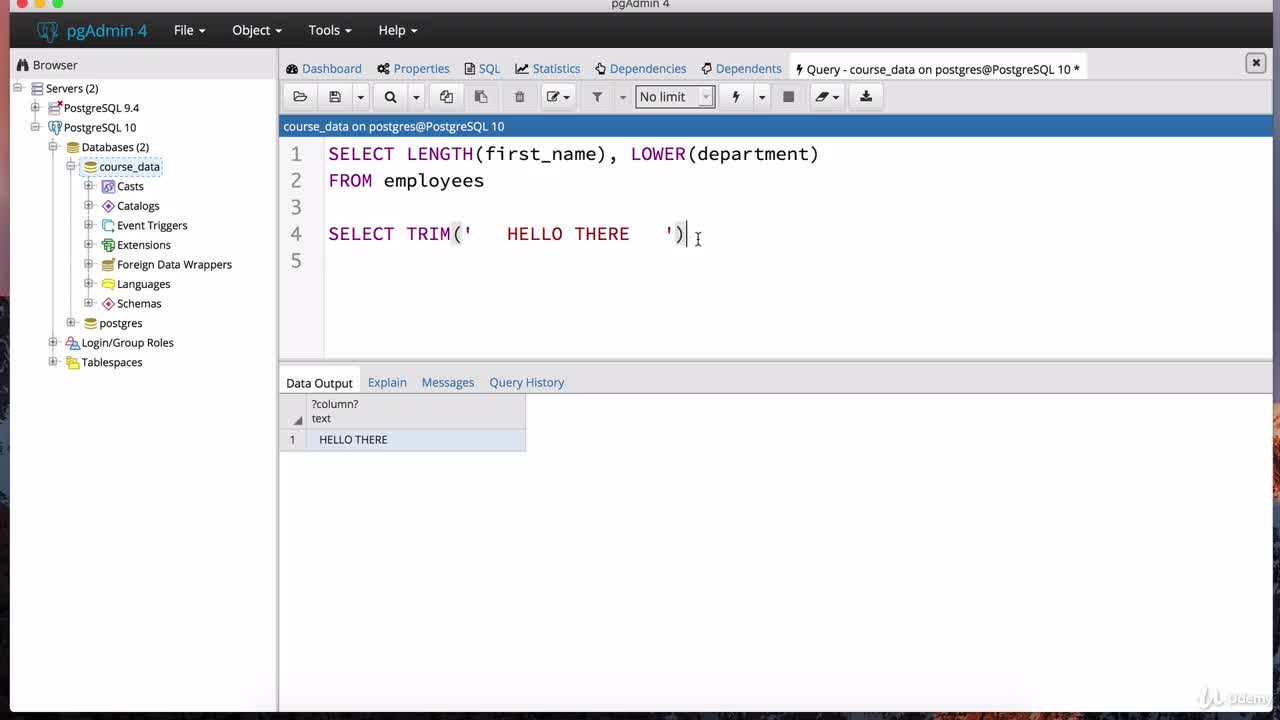Select PostgreSQL 9.4 in the tree
Image resolution: width=1280 pixels, height=720 pixels.
[101, 108]
